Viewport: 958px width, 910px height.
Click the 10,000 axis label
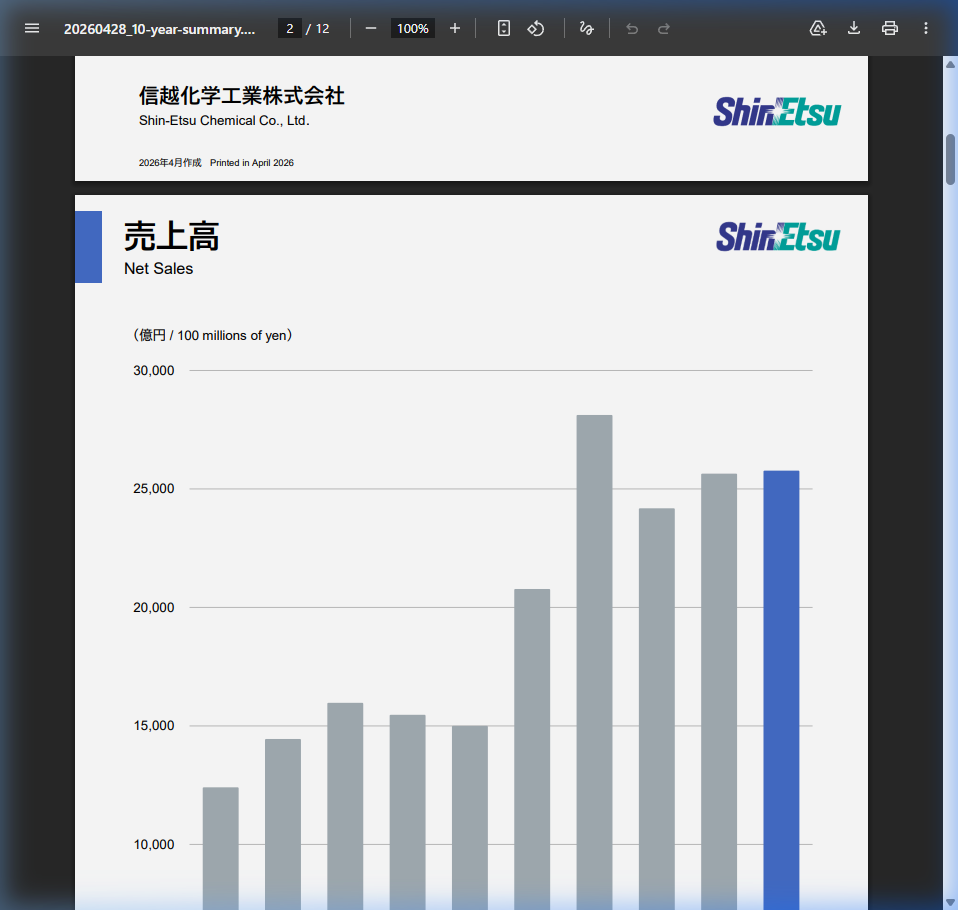click(153, 845)
